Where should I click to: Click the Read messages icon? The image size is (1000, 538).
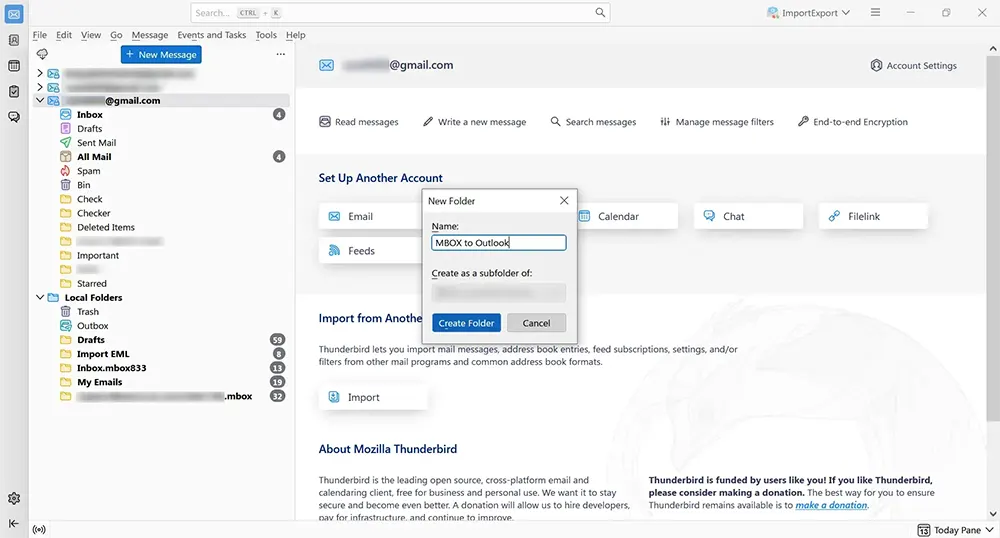tap(325, 122)
